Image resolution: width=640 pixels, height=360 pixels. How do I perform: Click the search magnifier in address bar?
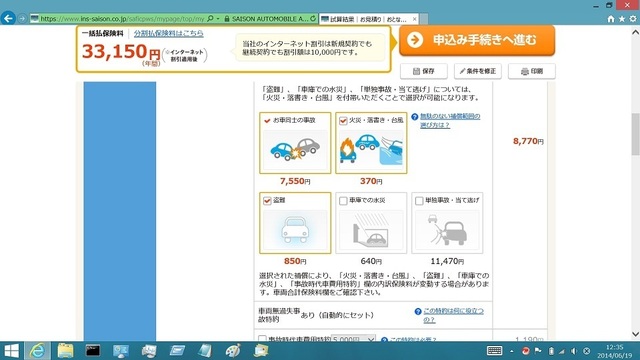coord(210,19)
